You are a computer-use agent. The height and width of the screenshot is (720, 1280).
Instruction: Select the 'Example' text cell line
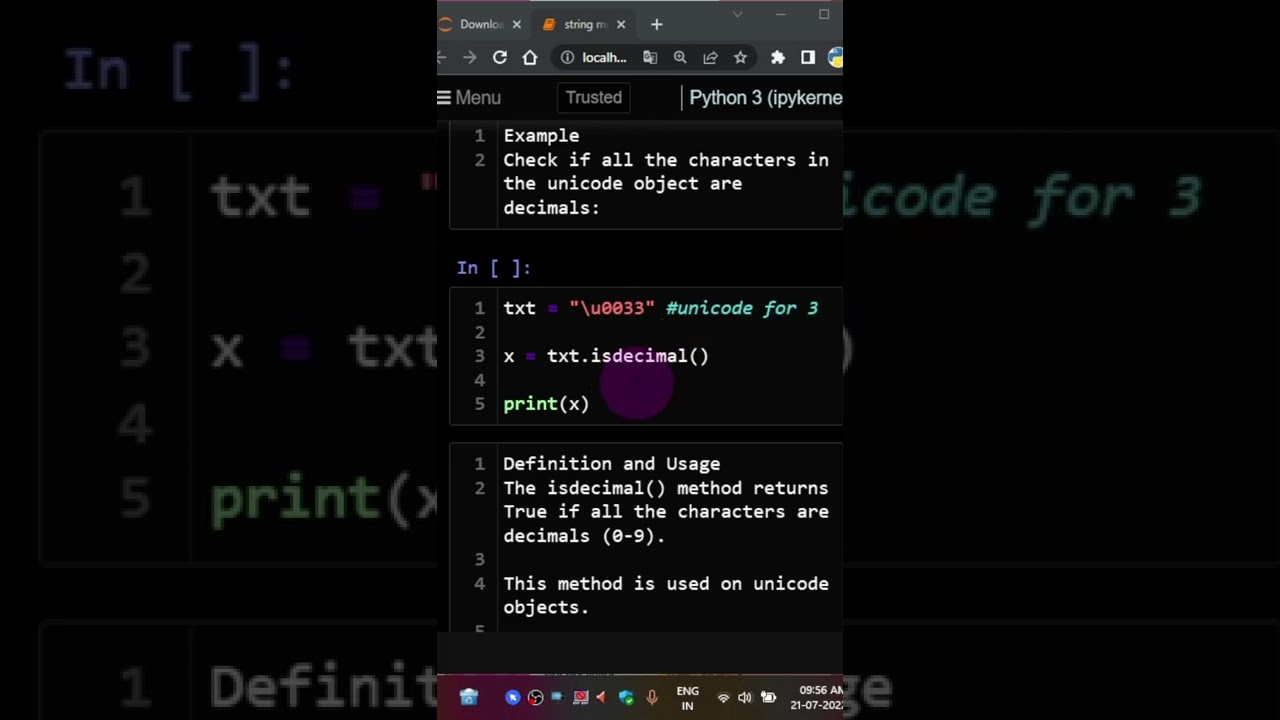click(x=541, y=135)
